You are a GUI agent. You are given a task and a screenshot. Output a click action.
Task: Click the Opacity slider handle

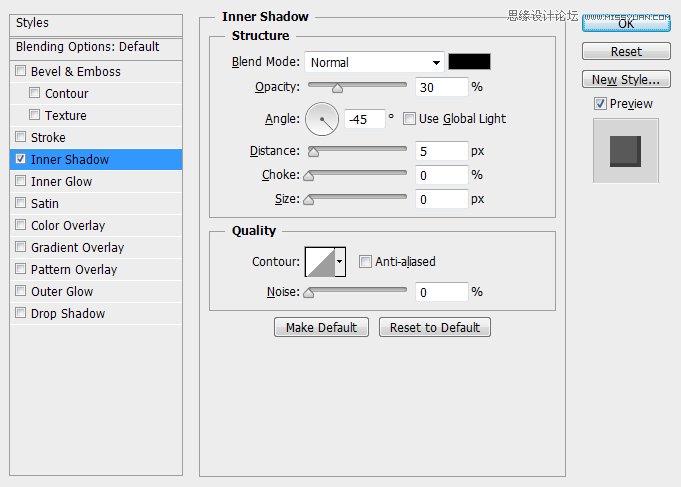click(x=337, y=88)
